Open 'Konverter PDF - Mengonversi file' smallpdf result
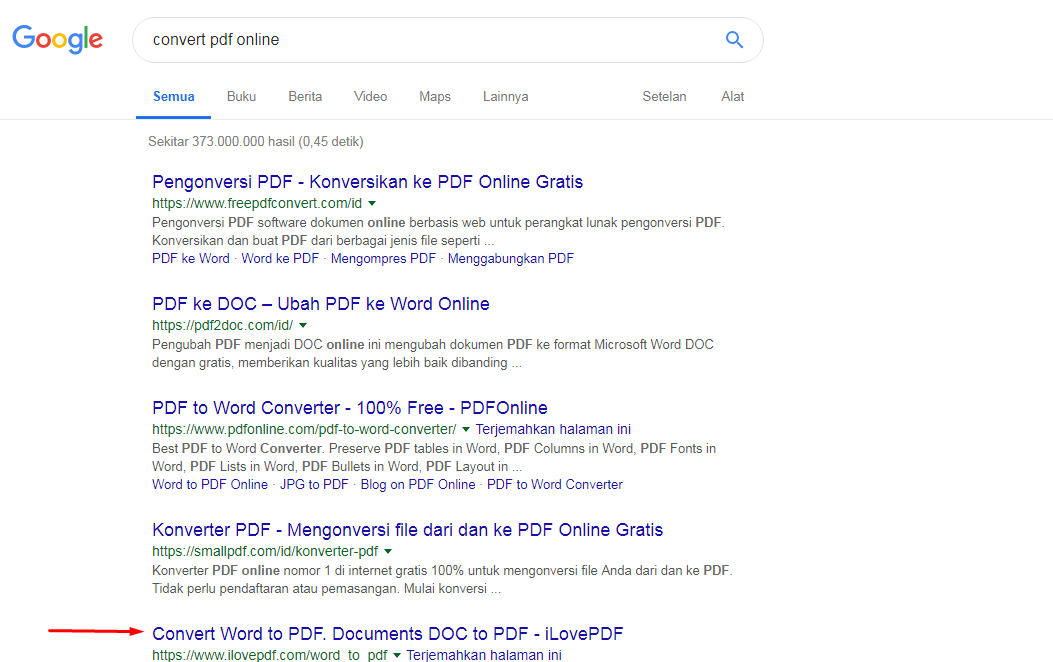Image resolution: width=1053 pixels, height=662 pixels. 407,530
